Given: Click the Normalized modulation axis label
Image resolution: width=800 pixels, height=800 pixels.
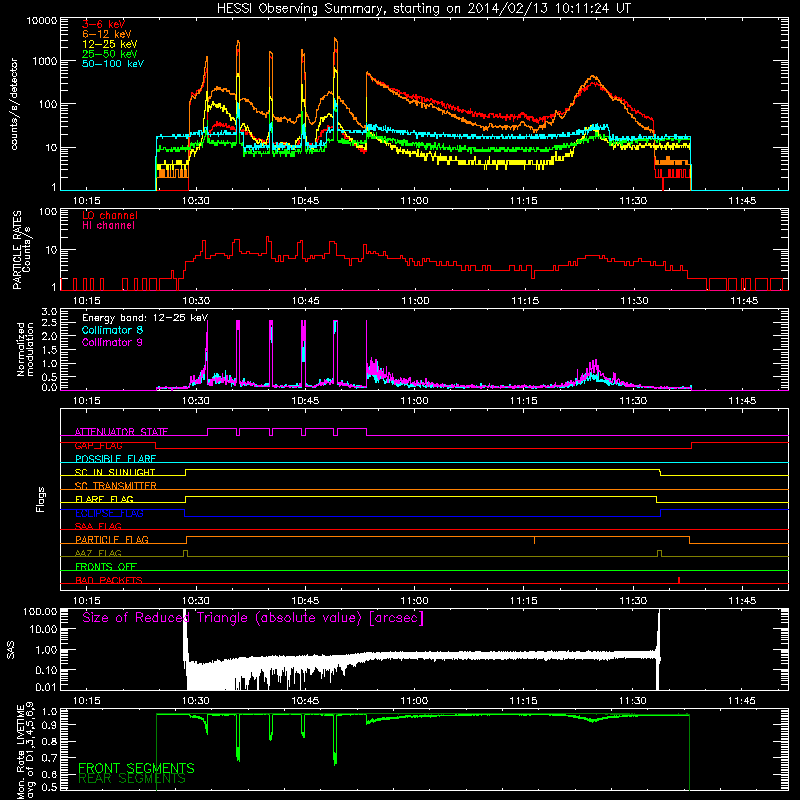Looking at the screenshot, I should (25, 349).
